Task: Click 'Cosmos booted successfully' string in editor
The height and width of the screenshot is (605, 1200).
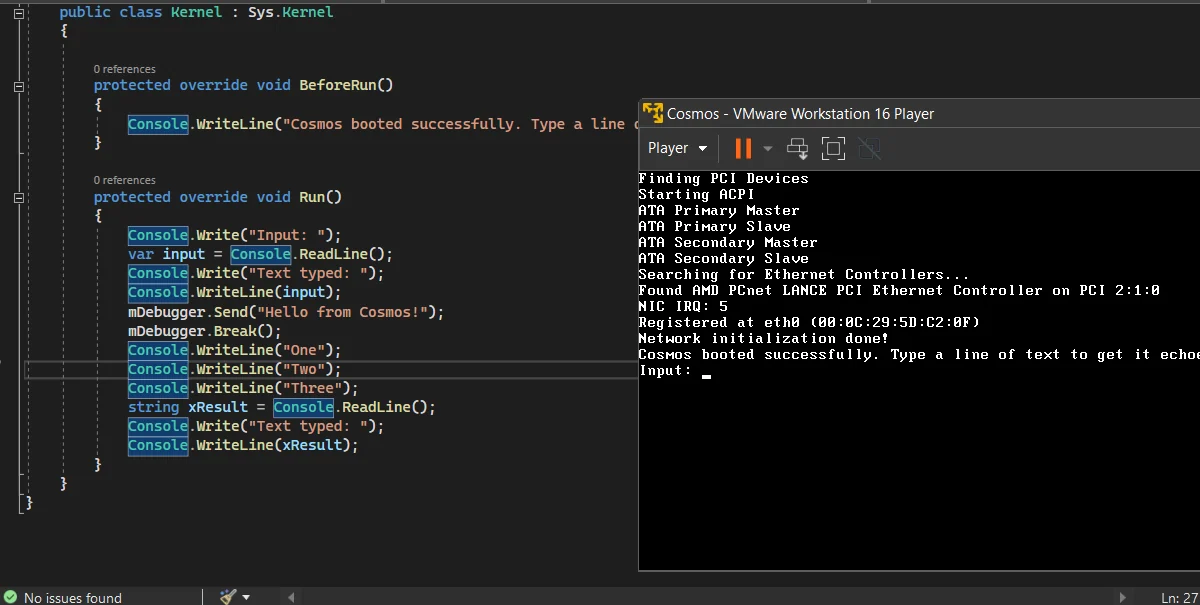Action: [x=460, y=124]
